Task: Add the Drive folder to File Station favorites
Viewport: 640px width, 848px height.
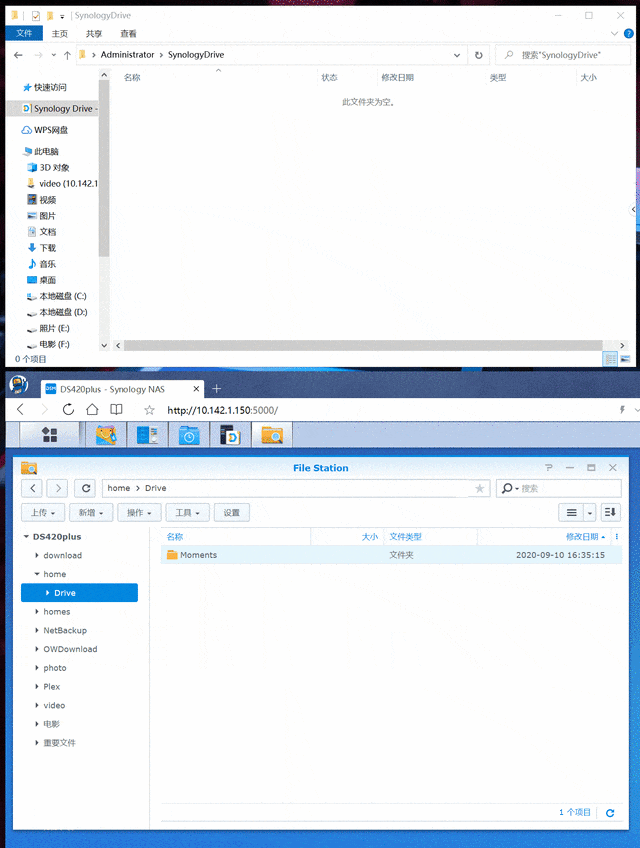Action: tap(479, 488)
